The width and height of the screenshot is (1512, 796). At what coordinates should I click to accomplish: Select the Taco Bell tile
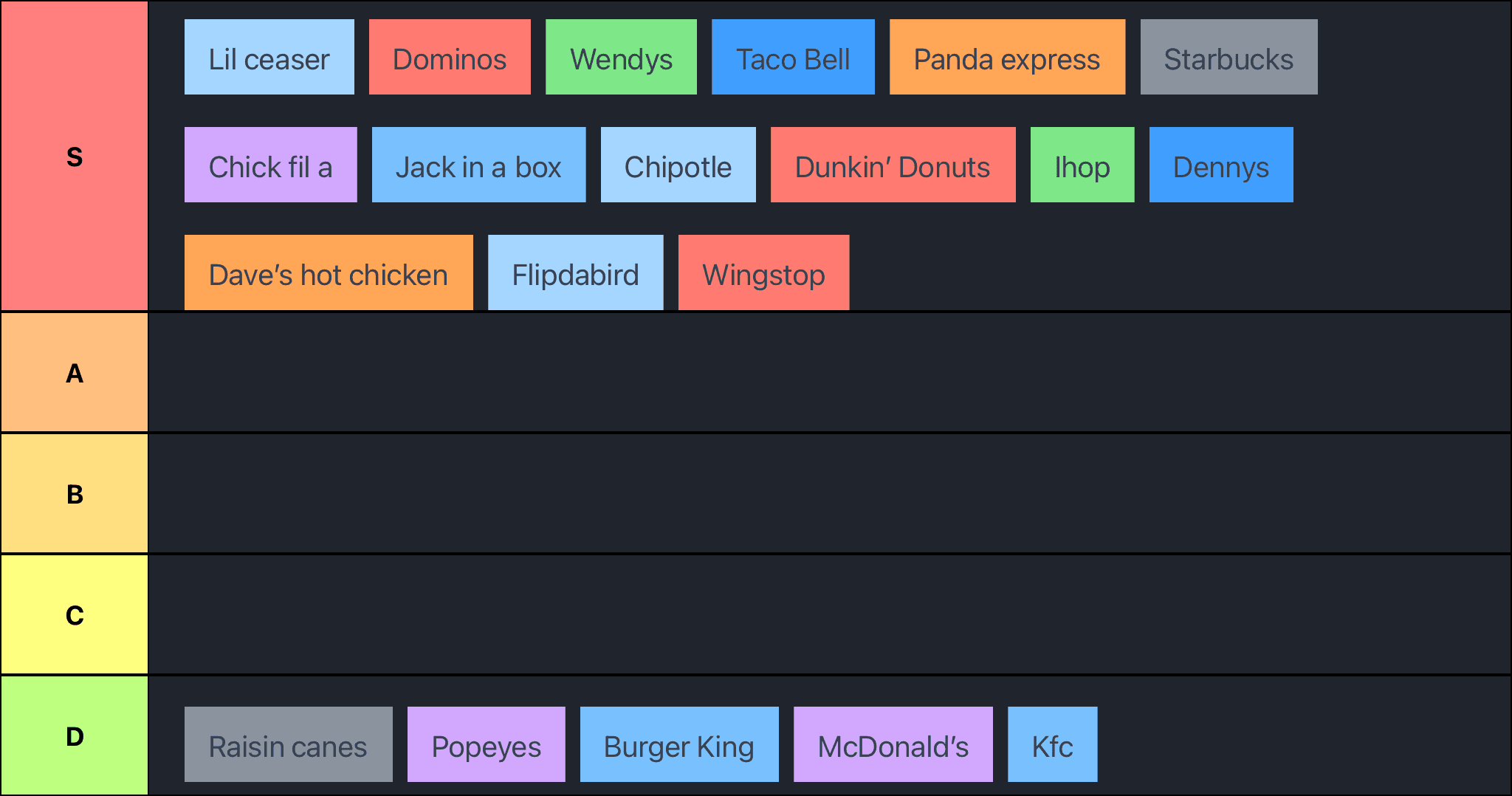pyautogui.click(x=792, y=58)
